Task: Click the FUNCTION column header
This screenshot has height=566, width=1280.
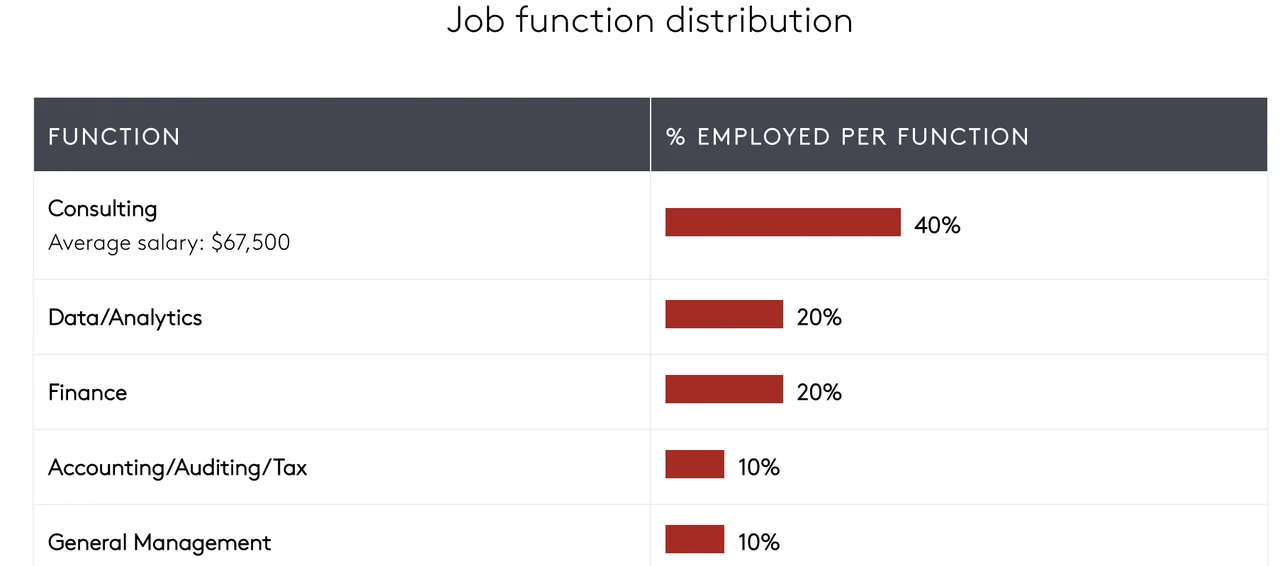Action: pyautogui.click(x=114, y=136)
